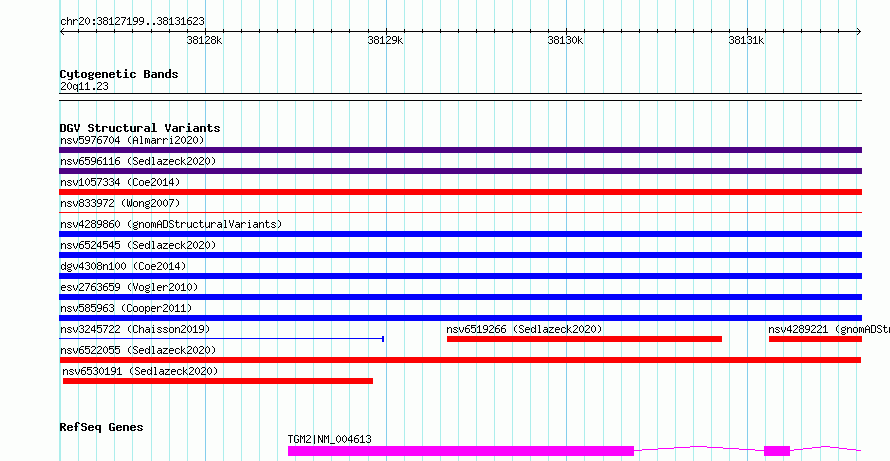
Task: Open the nsv6524545 (Sedlazeck2020) blue bar
Action: click(460, 255)
